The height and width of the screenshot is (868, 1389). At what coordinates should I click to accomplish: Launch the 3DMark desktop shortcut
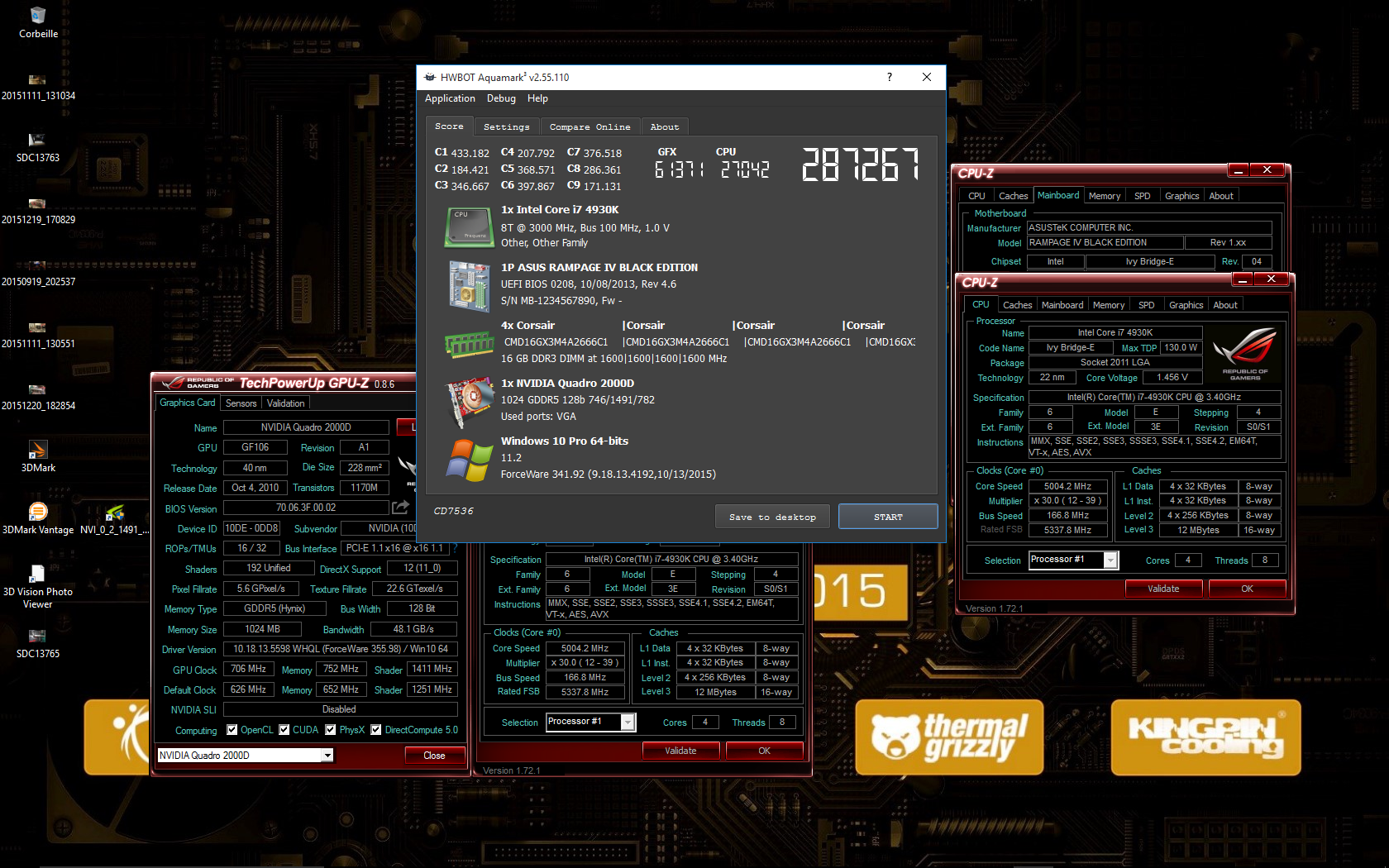pyautogui.click(x=38, y=449)
